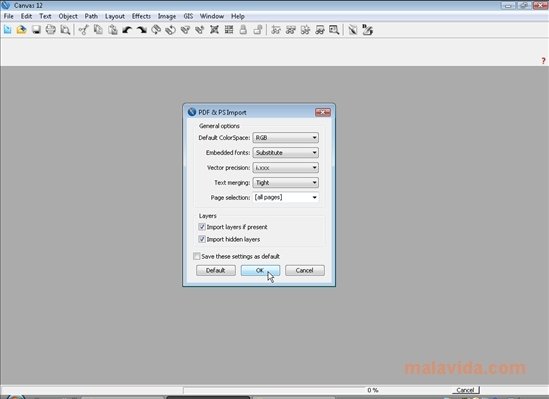Click the Default button in import dialog
This screenshot has width=549, height=399.
coord(216,270)
